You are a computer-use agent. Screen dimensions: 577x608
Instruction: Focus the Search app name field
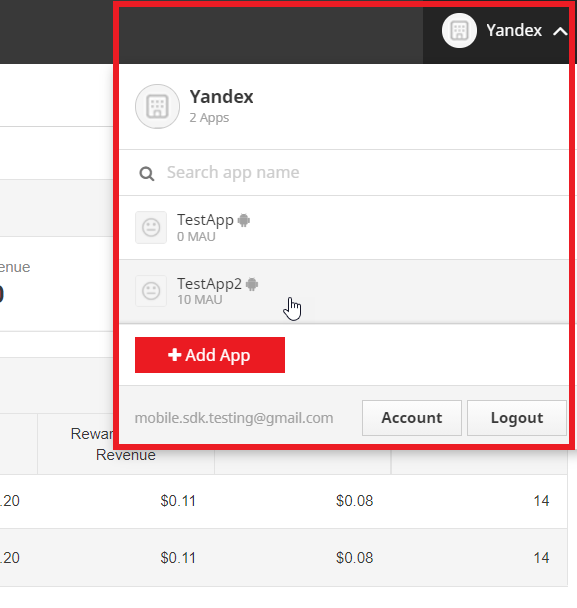coord(344,173)
